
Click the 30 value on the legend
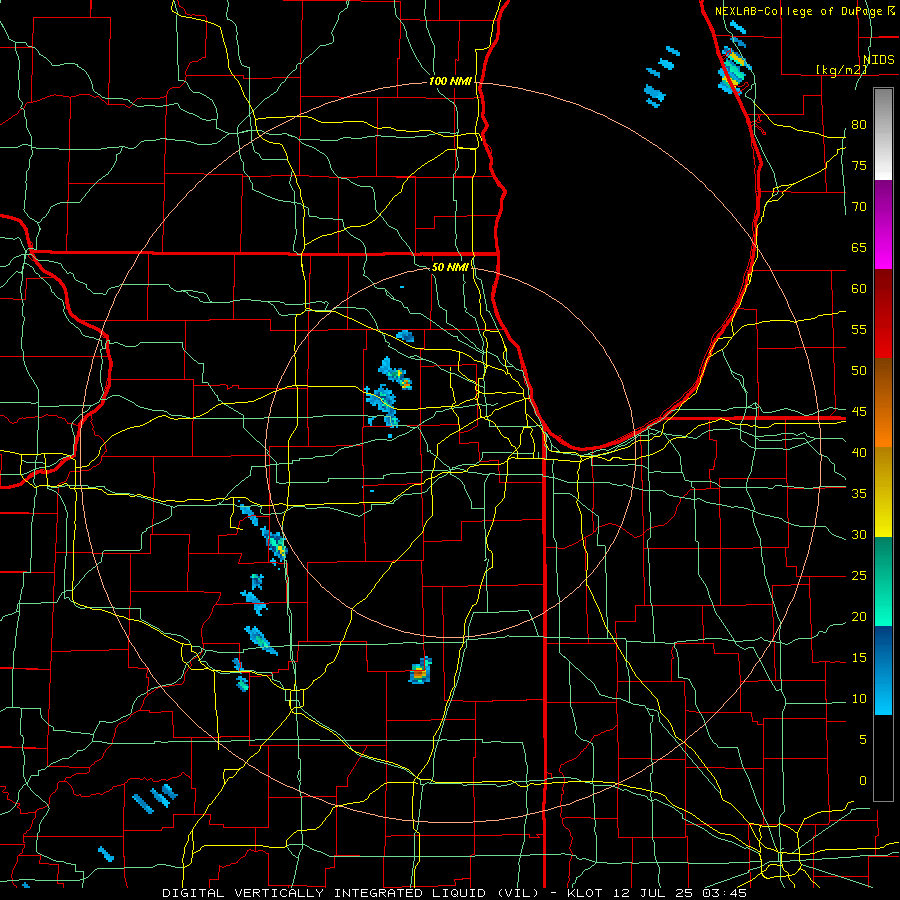pyautogui.click(x=859, y=535)
